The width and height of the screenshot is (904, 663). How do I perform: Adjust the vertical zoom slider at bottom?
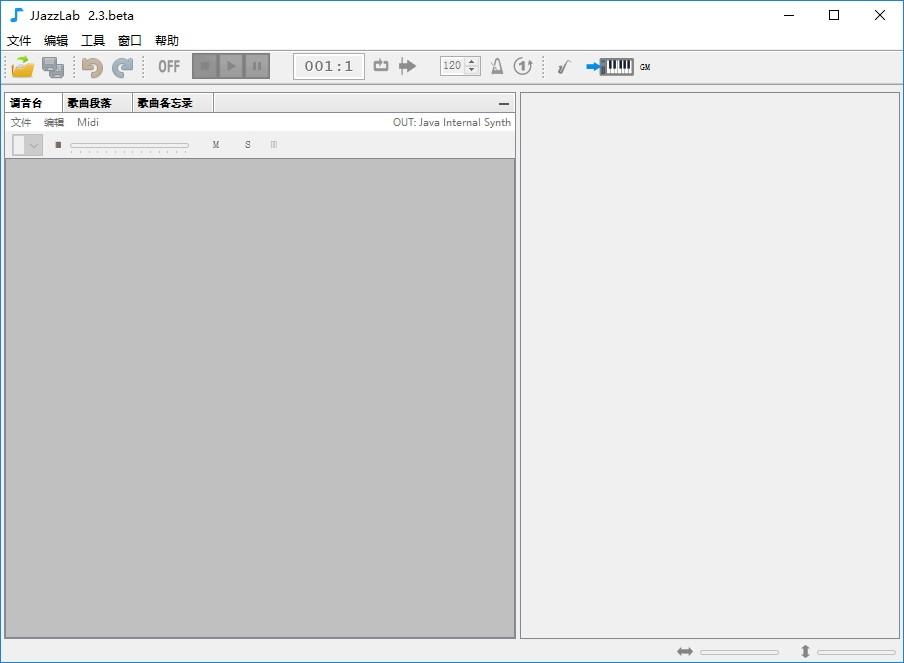857,652
